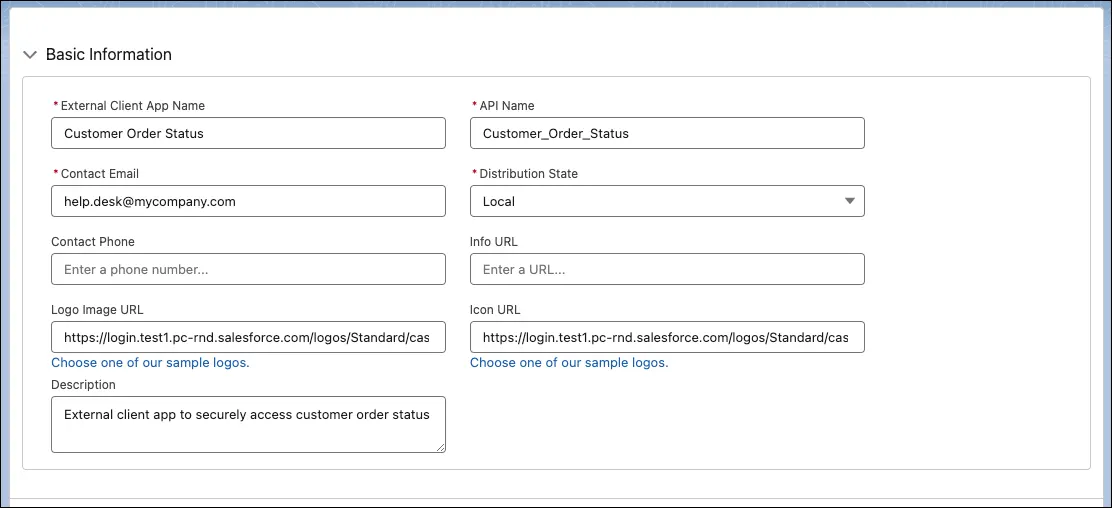
Task: Open sample logos link under Logo Image URL
Action: (x=150, y=363)
